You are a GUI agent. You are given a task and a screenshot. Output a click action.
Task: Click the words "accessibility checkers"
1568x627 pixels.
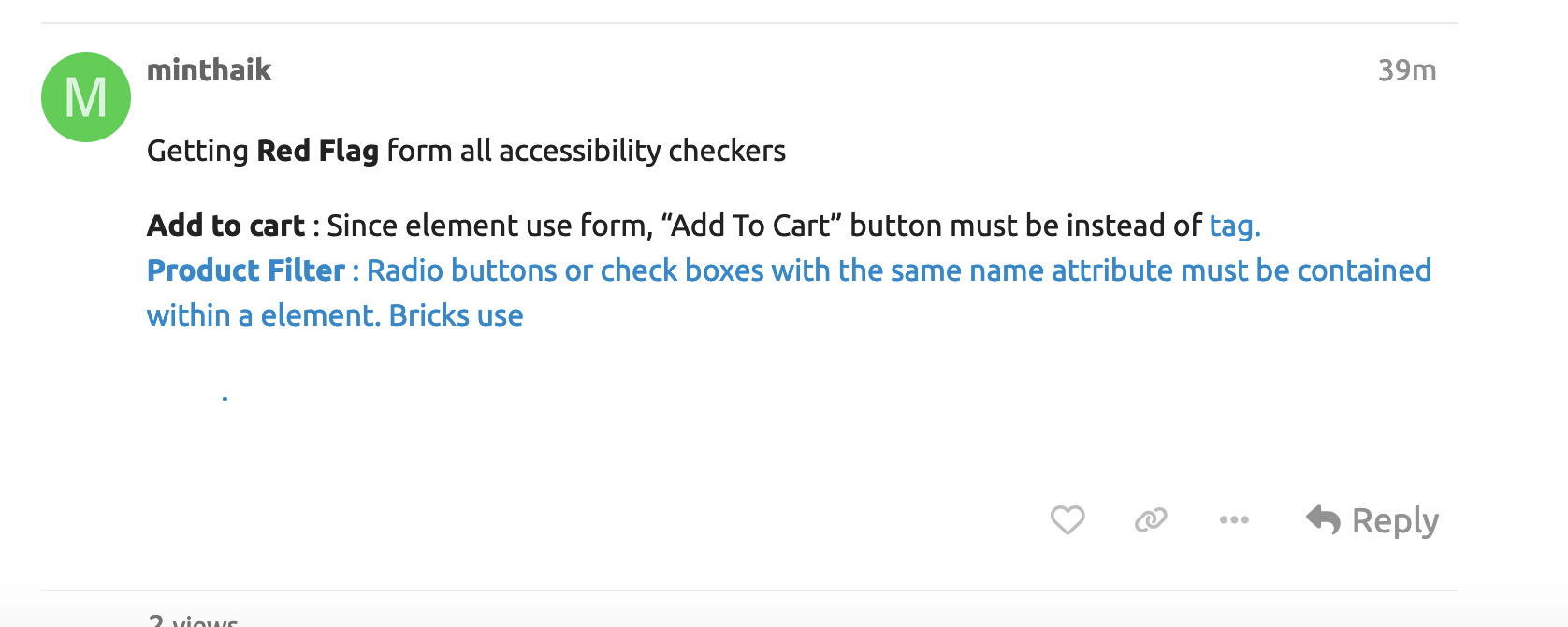(642, 151)
